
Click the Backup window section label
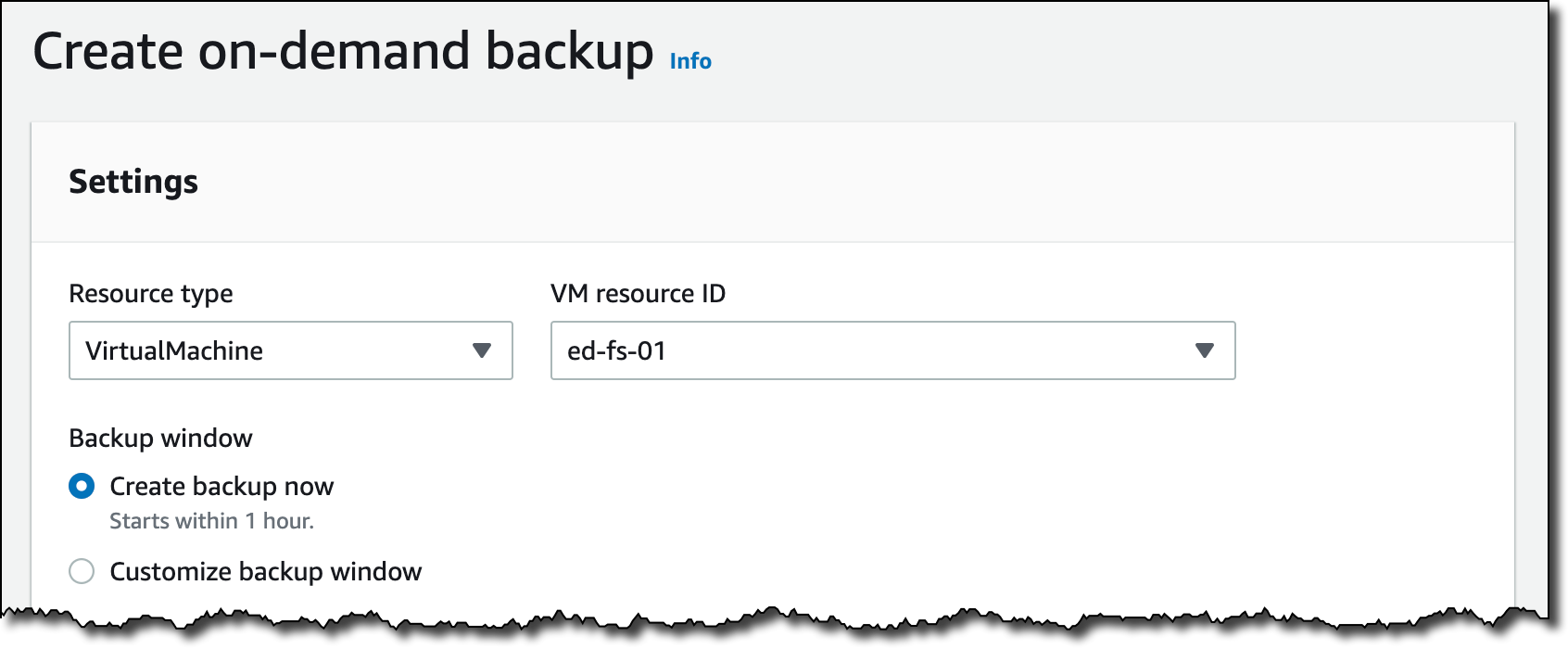pos(160,438)
